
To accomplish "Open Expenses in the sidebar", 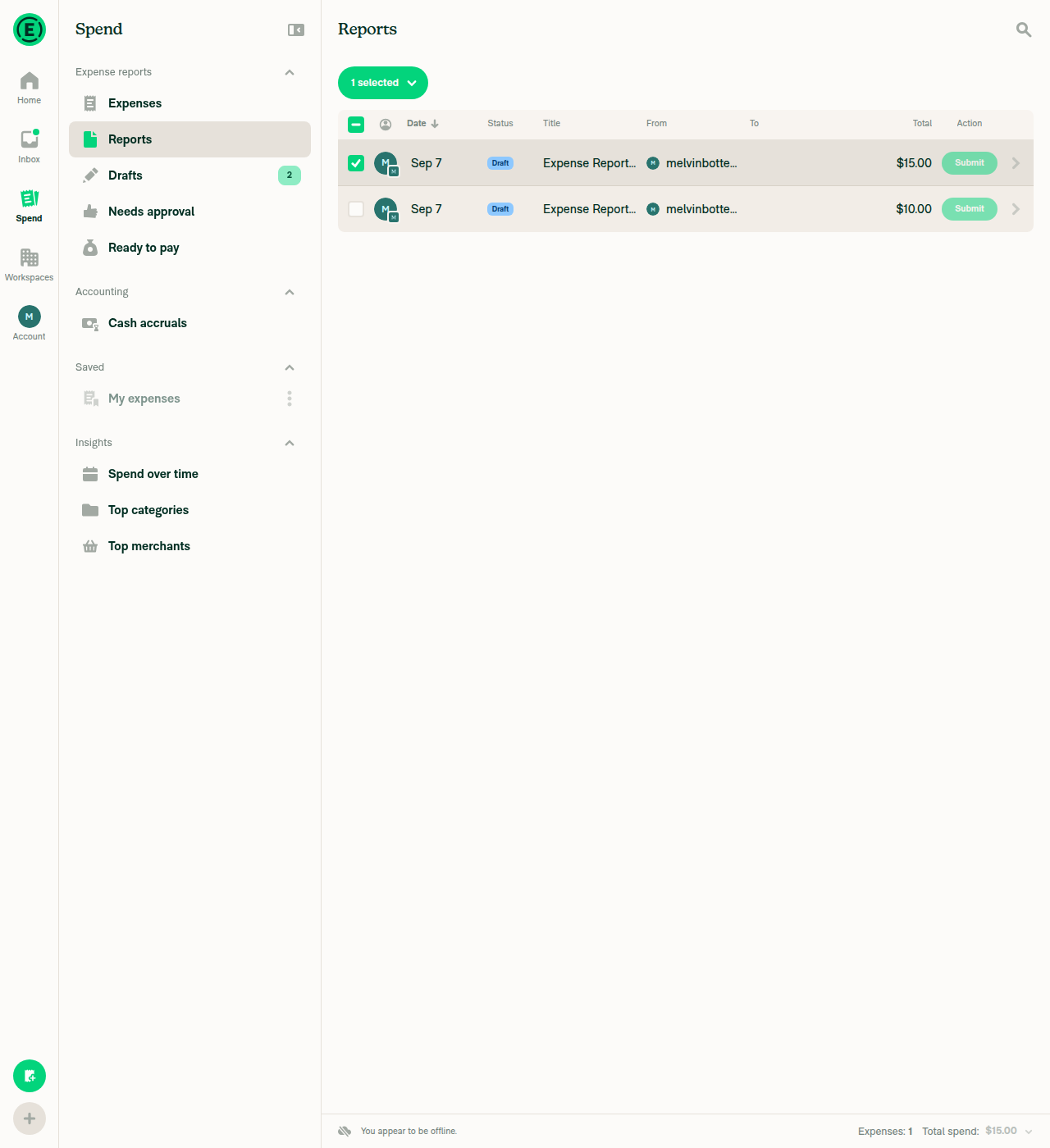I will (189, 103).
